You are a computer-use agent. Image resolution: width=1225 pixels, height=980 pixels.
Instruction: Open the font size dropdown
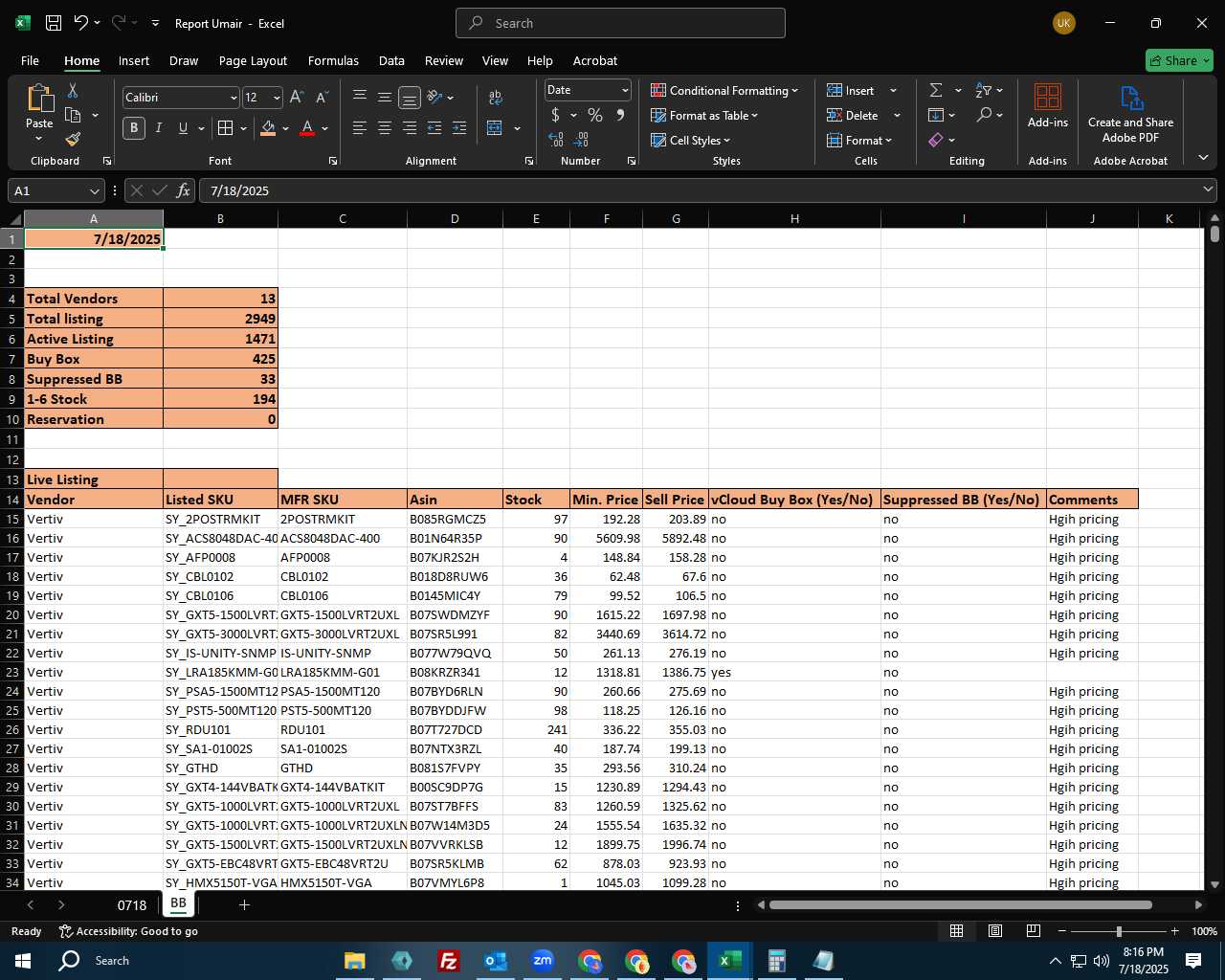click(x=277, y=98)
